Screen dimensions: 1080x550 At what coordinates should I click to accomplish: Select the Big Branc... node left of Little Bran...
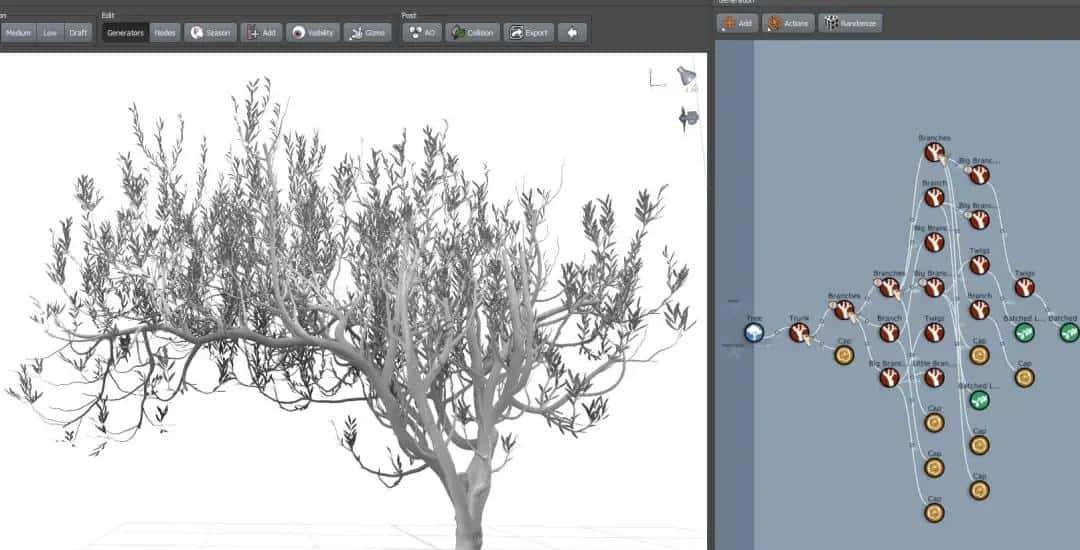click(x=889, y=377)
